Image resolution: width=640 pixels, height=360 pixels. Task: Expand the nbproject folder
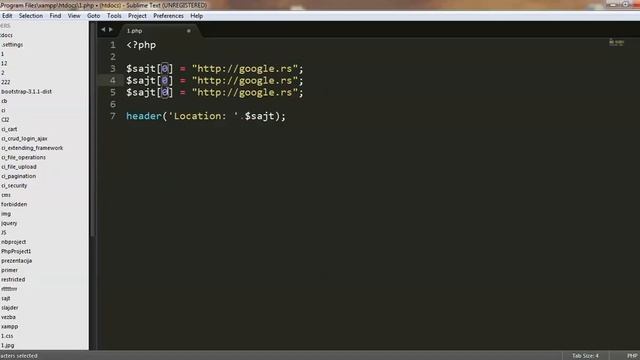pyautogui.click(x=13, y=242)
